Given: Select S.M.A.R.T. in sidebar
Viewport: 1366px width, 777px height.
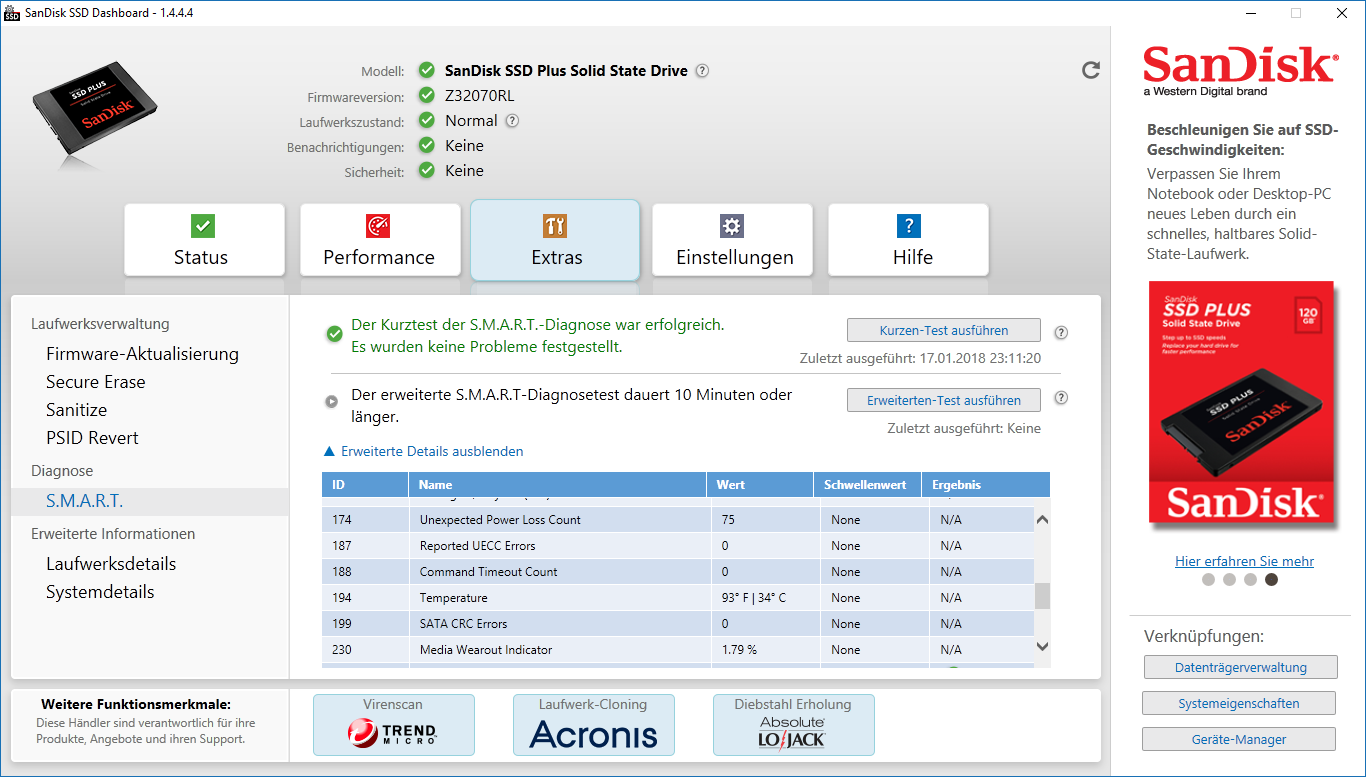Looking at the screenshot, I should (150, 501).
